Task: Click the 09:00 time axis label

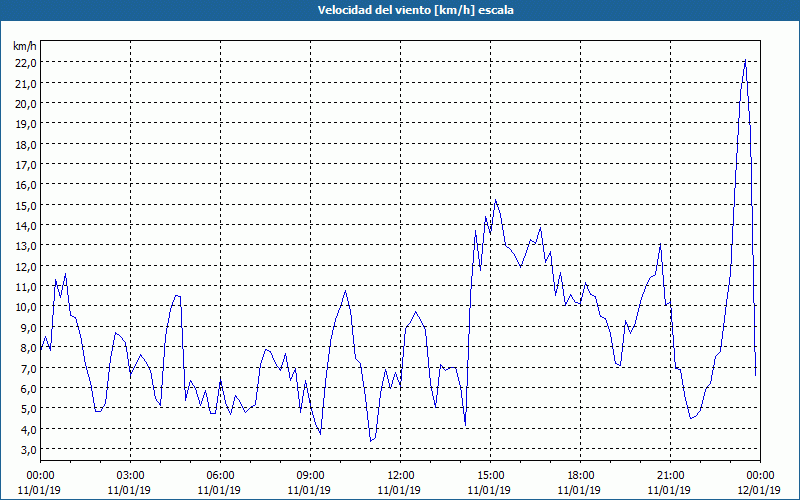Action: [x=310, y=476]
